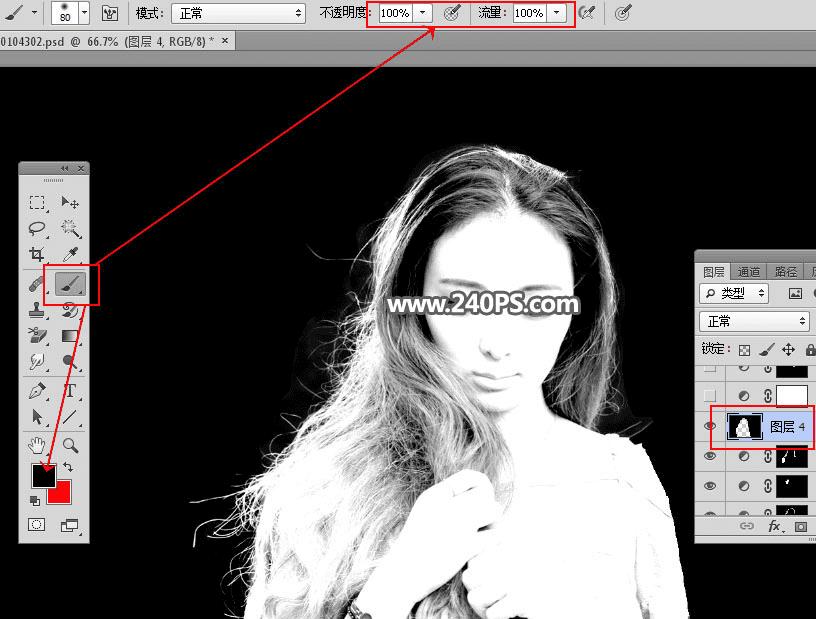Pick the Crop tool
Viewport: 816px width, 619px height.
click(37, 254)
